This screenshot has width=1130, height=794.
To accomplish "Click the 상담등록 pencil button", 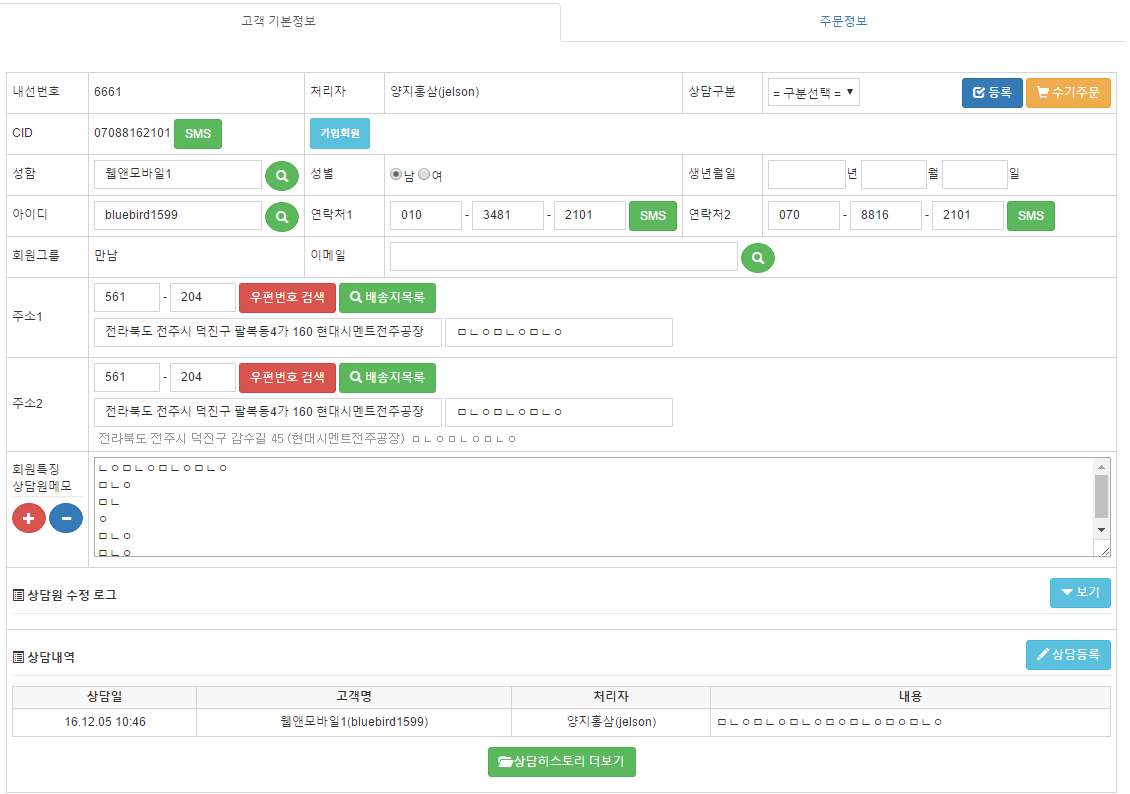I will (1068, 655).
